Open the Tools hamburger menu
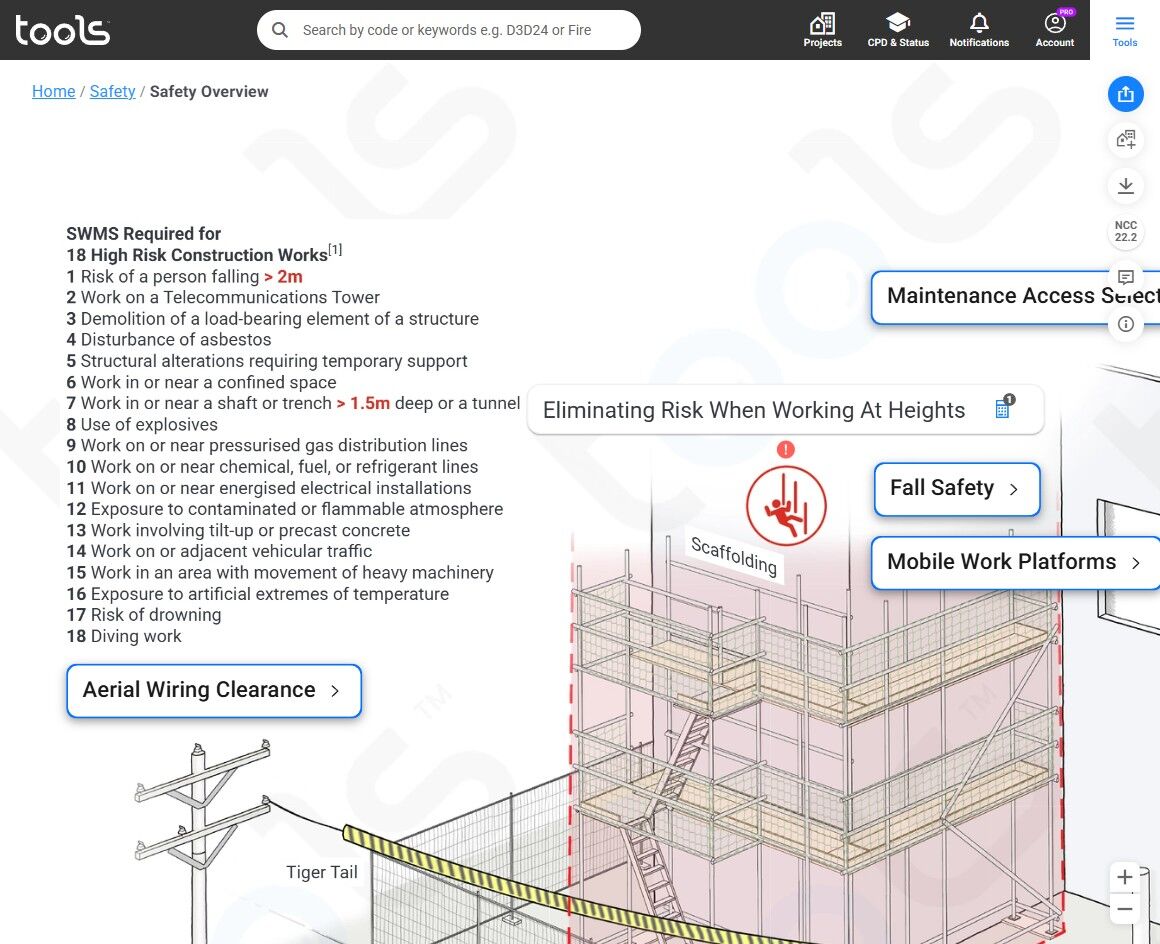1160x944 pixels. pos(1124,30)
